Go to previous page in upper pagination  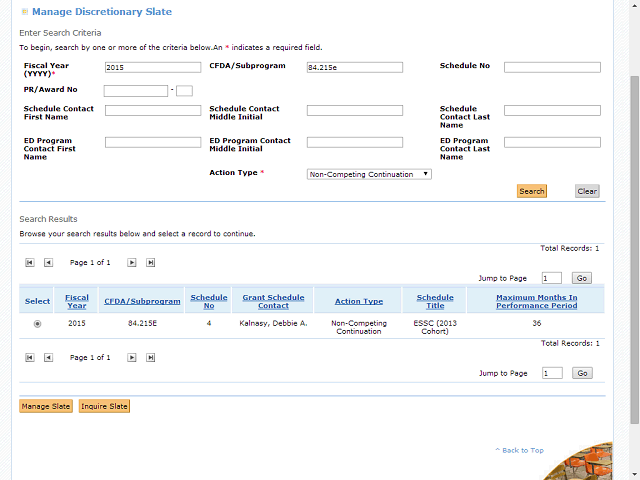48,262
